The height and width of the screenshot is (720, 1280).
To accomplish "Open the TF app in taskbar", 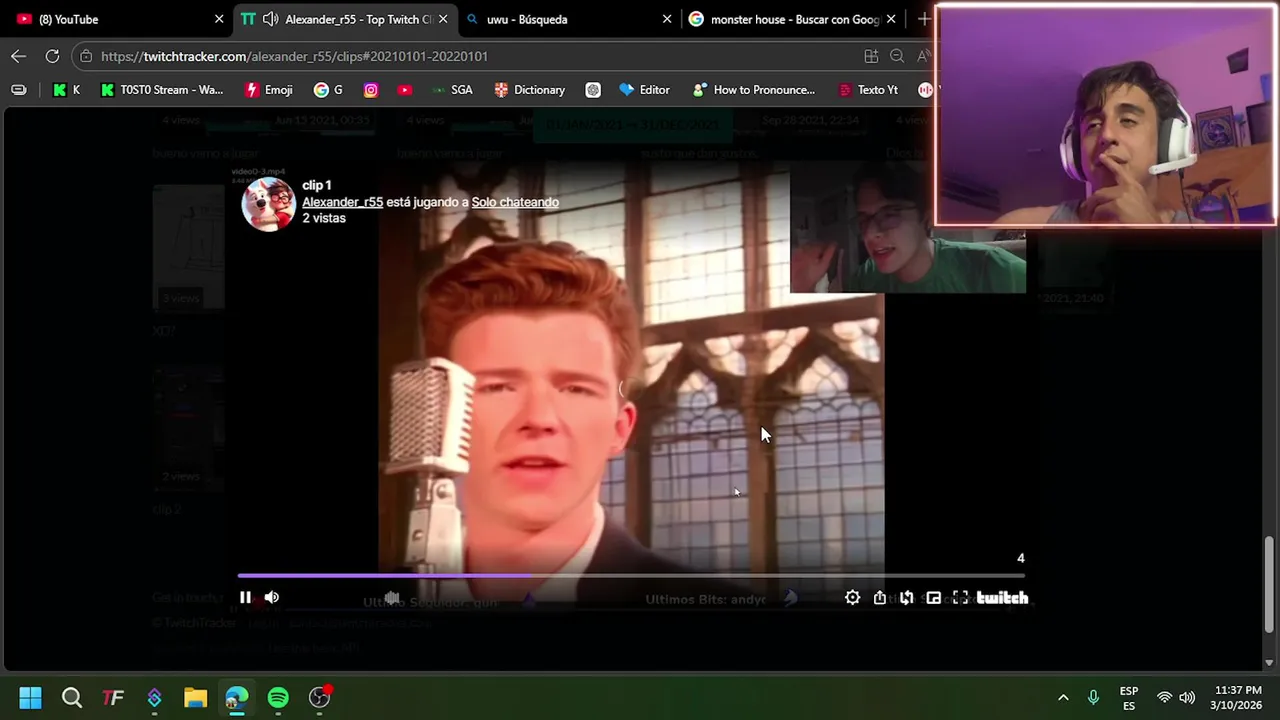I will click(113, 697).
